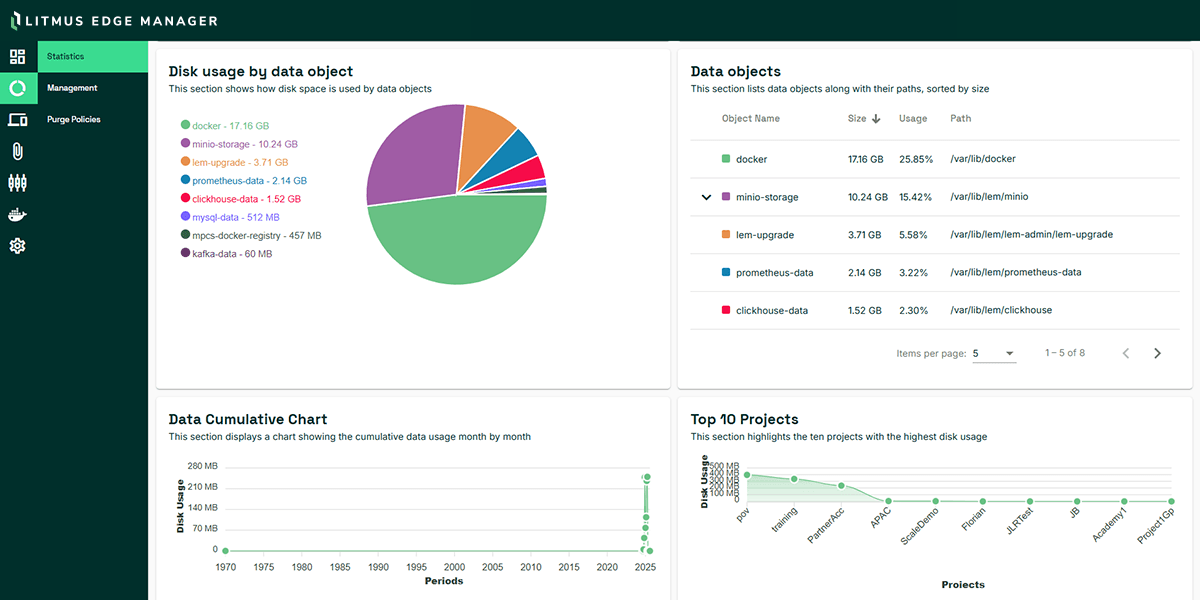Open the dashboard grid icon in sidebar
Screen dimensions: 1200x600
(17, 56)
